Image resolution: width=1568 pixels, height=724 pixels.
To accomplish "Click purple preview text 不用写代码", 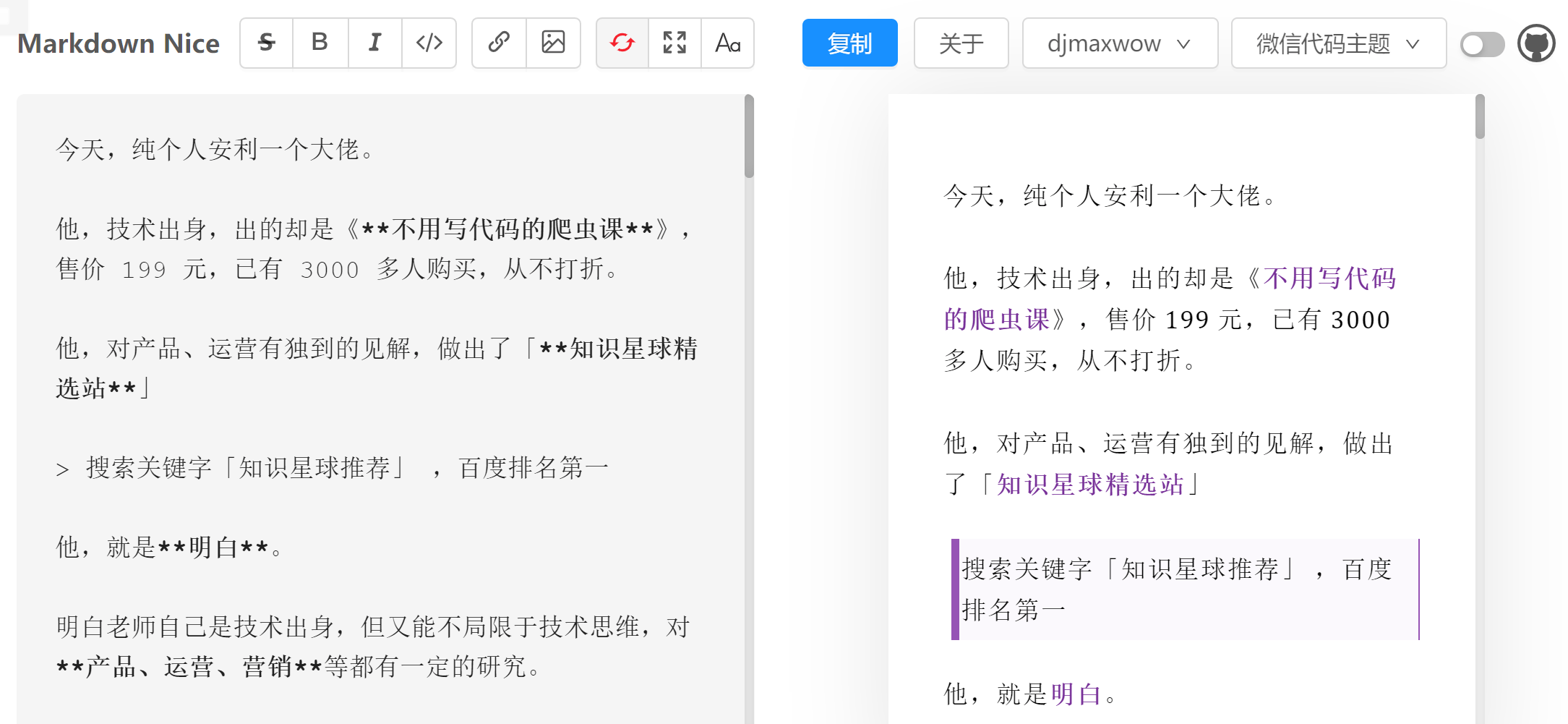I will pos(1329,278).
